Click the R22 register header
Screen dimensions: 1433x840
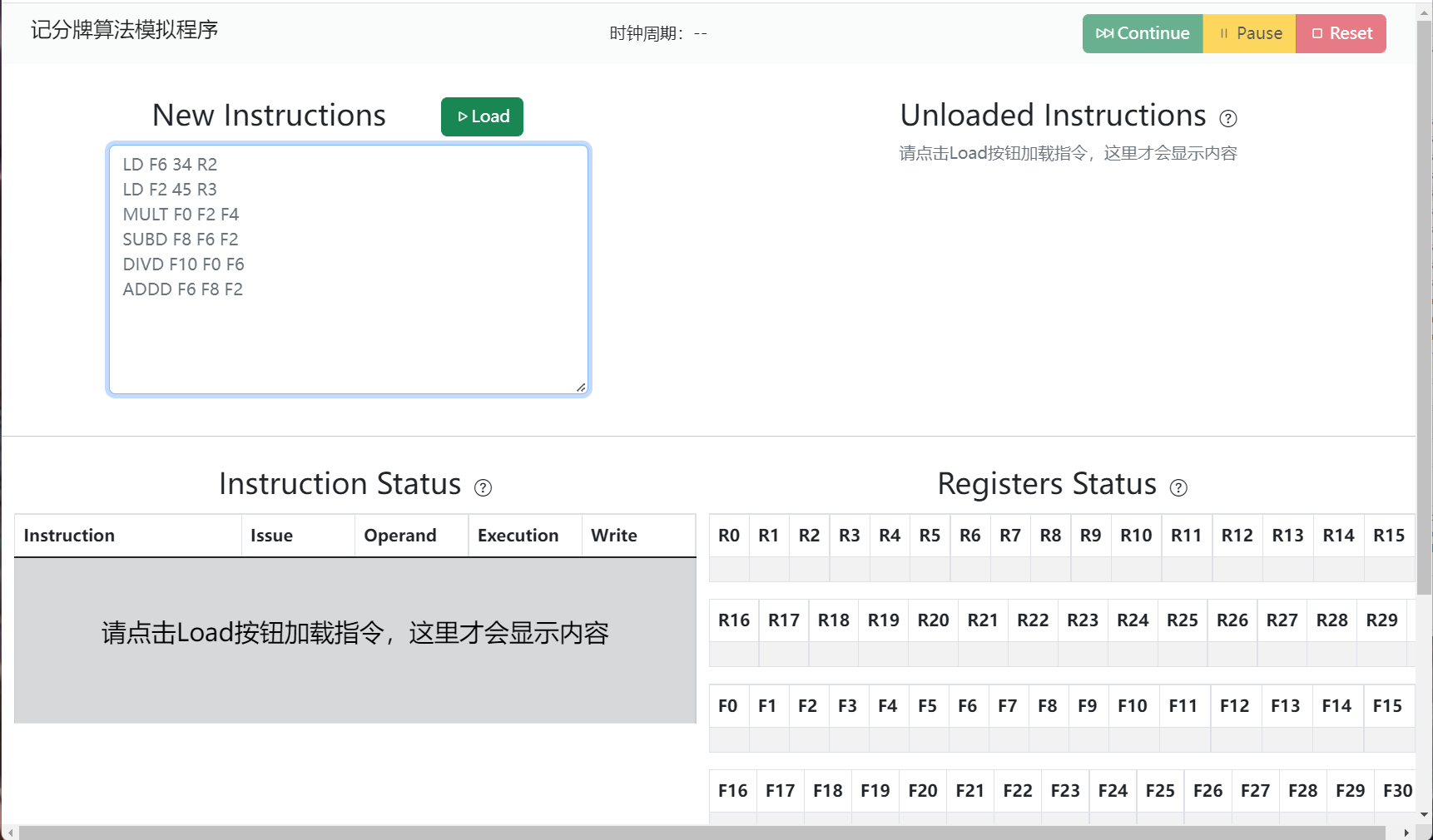[1033, 620]
